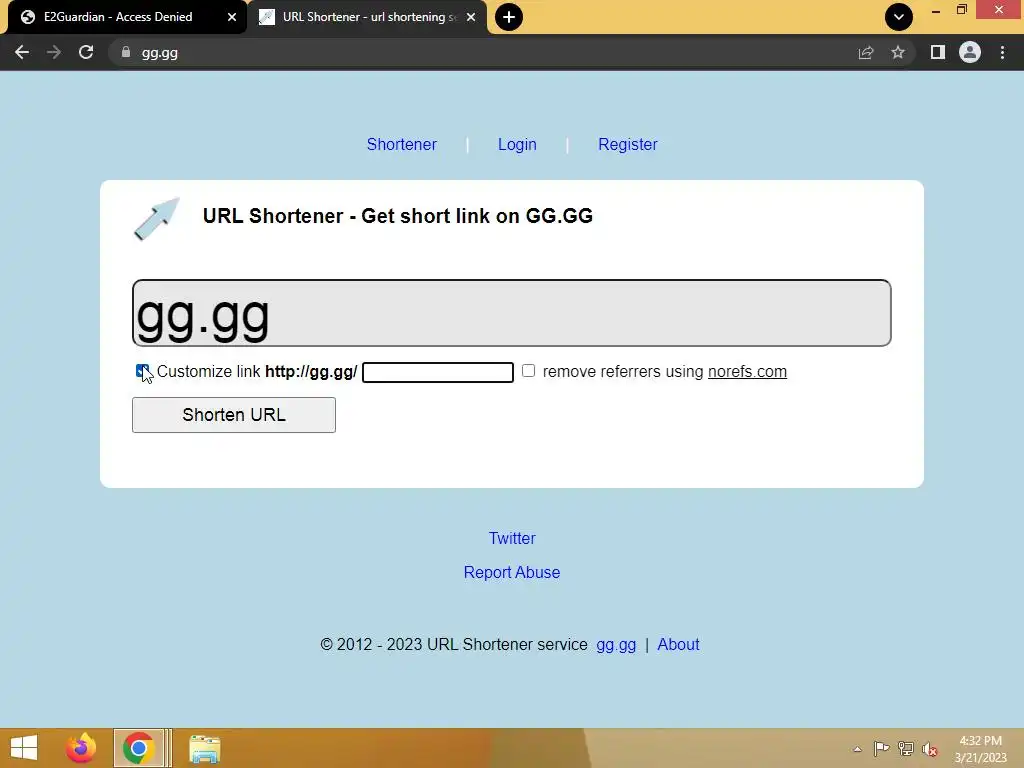This screenshot has width=1024, height=768.
Task: Click the browser forward arrow
Action: click(54, 52)
